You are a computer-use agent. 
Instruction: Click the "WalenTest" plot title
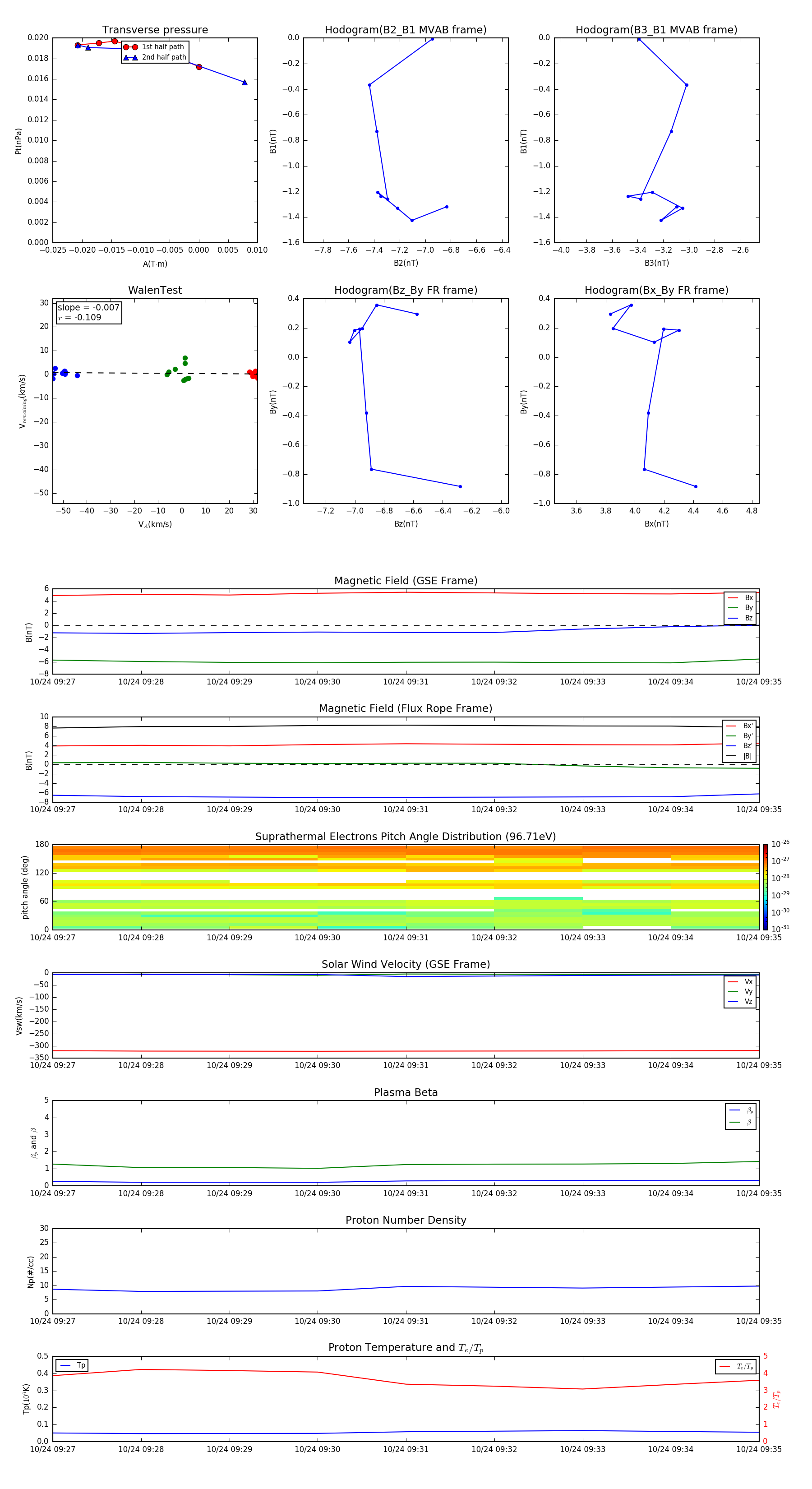155,290
